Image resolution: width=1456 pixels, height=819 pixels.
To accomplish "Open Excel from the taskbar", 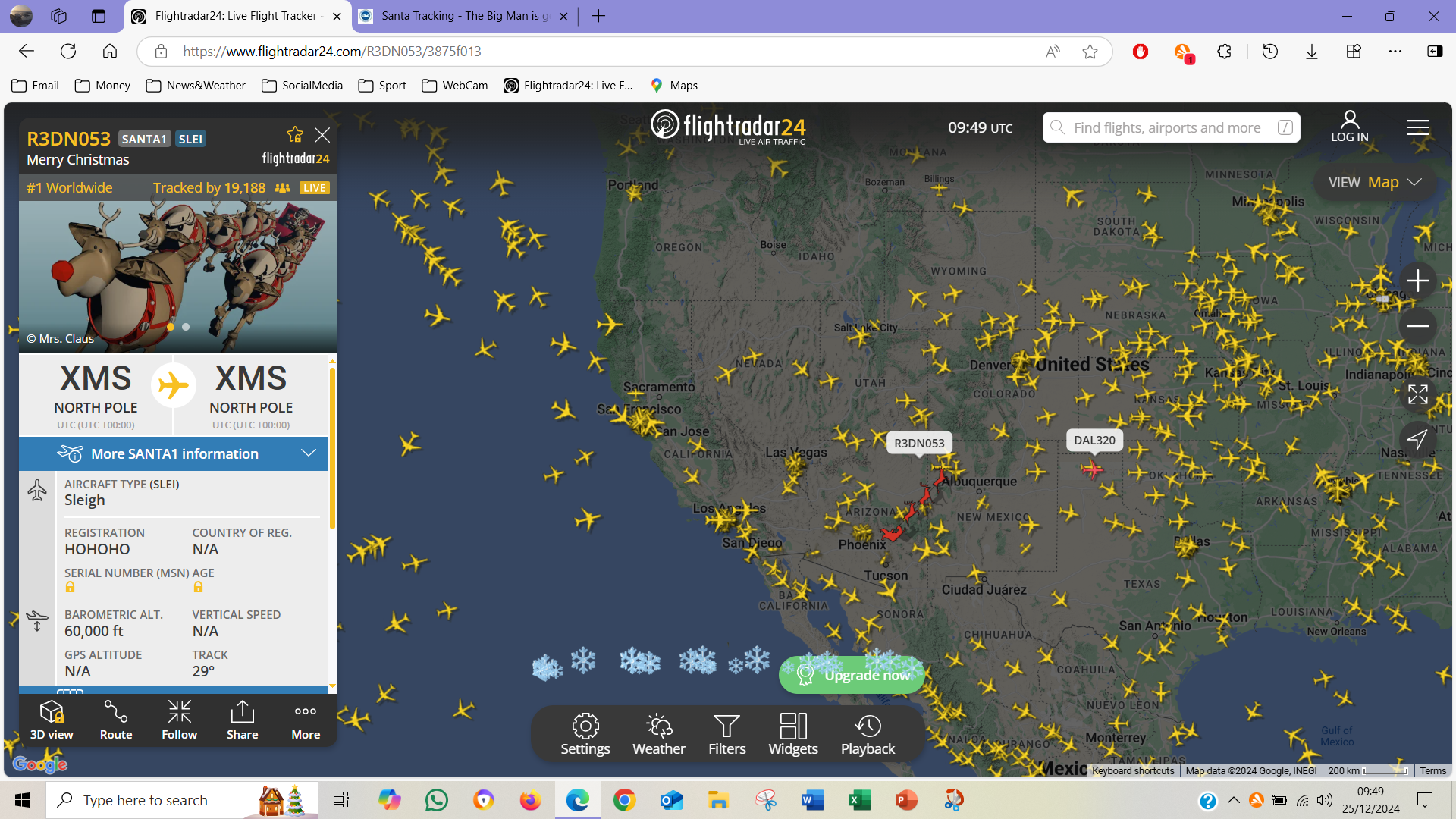I will [x=859, y=800].
